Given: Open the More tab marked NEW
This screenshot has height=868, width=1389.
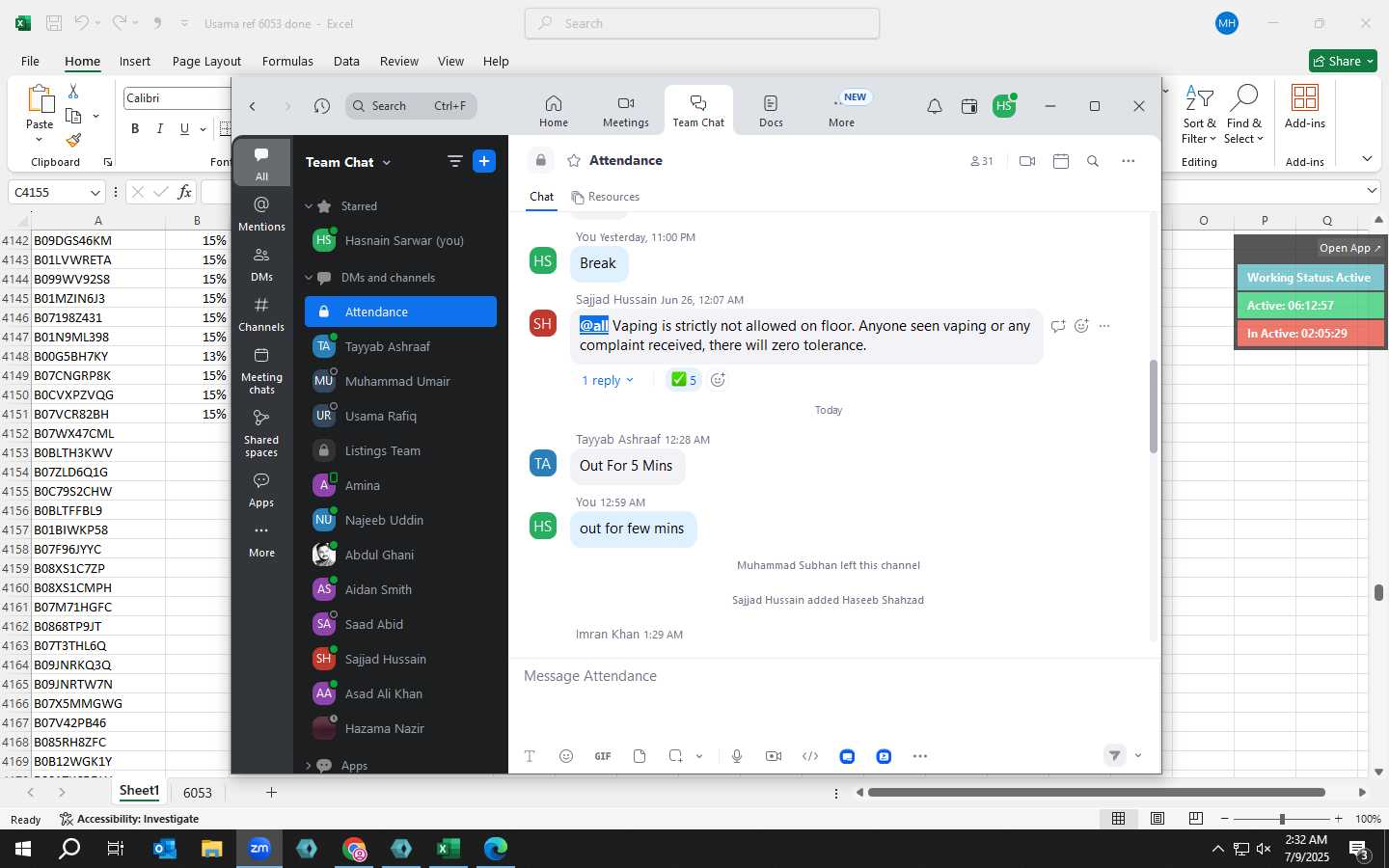Looking at the screenshot, I should (x=843, y=111).
